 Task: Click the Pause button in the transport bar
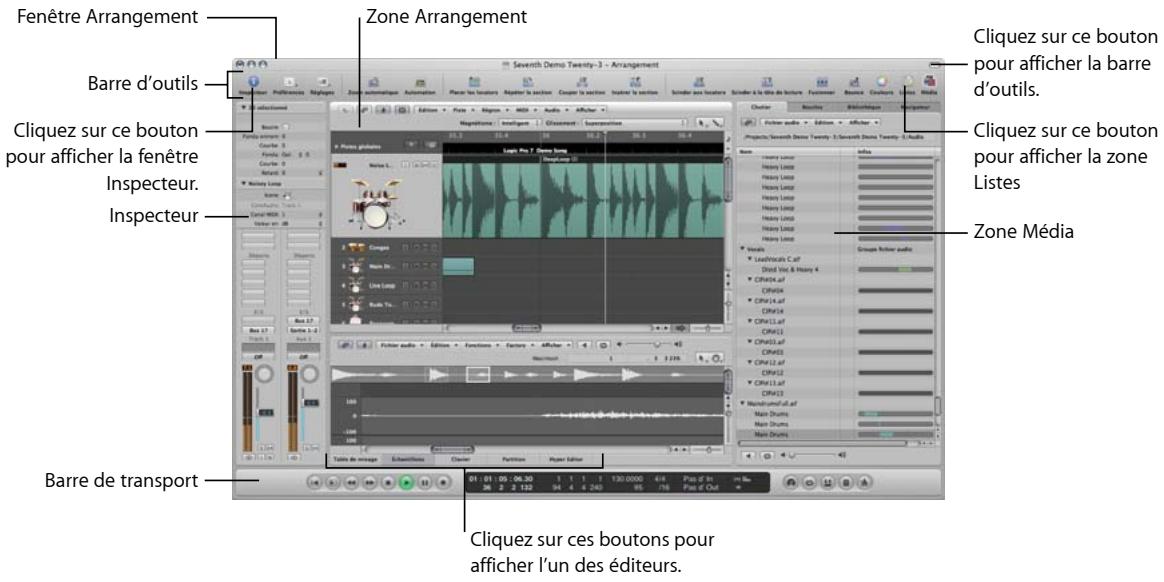(x=425, y=482)
